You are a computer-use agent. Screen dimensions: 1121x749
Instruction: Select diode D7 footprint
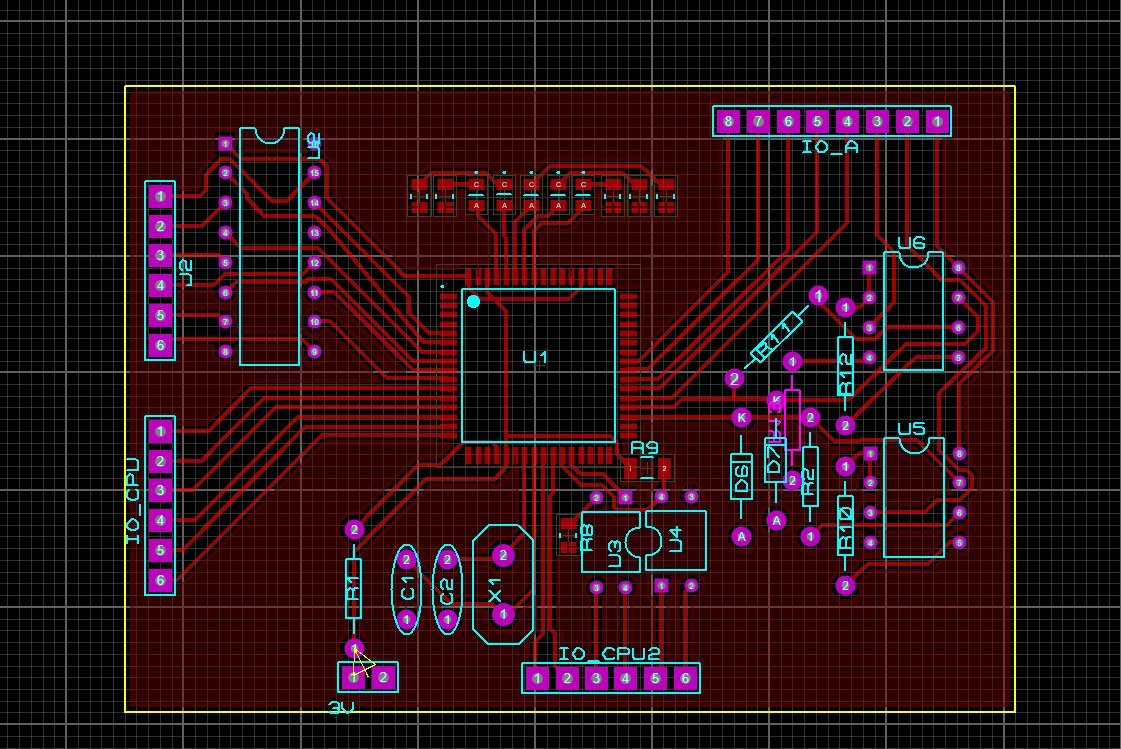774,458
